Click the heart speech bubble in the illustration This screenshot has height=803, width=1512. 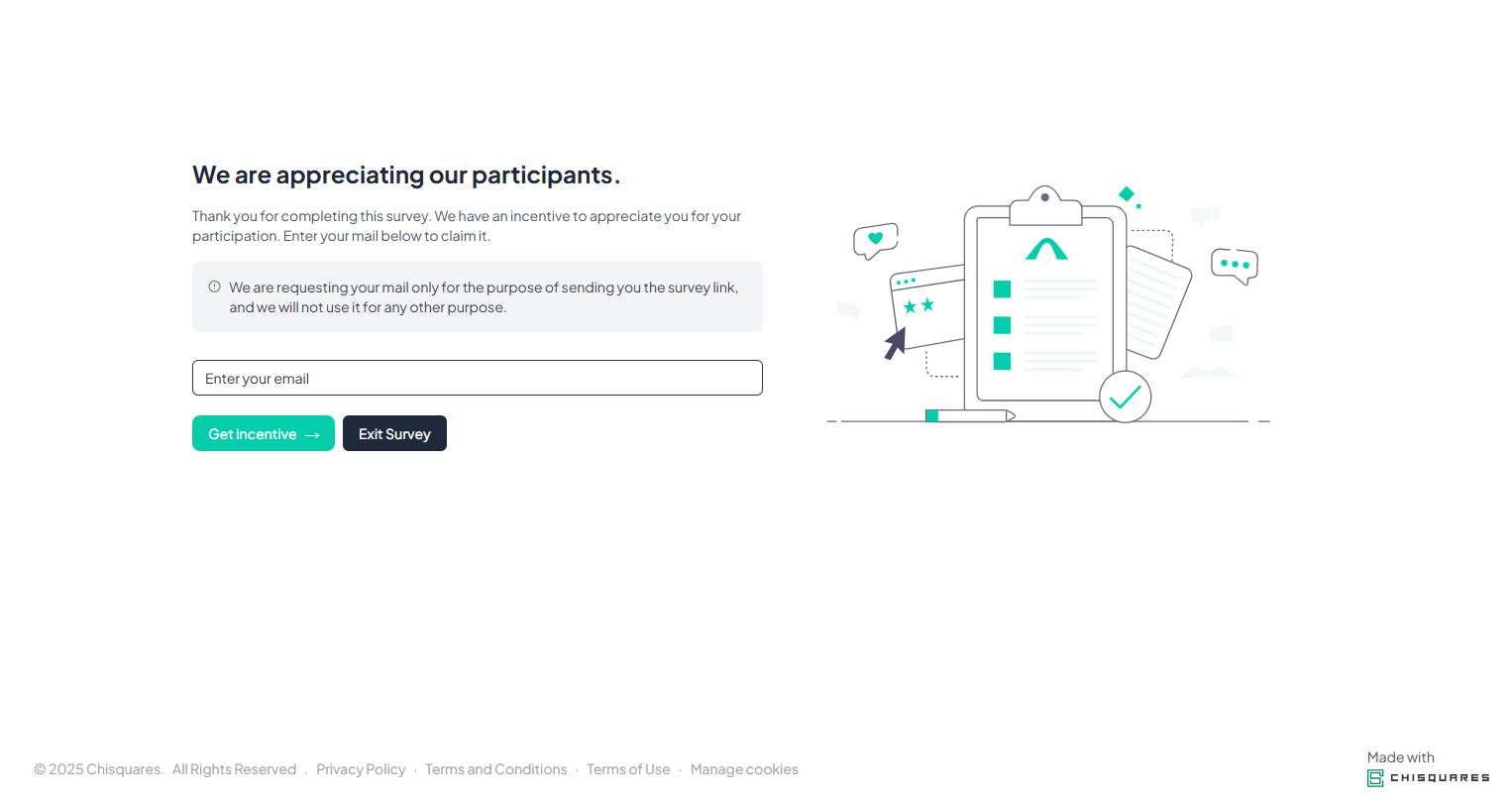tap(875, 238)
